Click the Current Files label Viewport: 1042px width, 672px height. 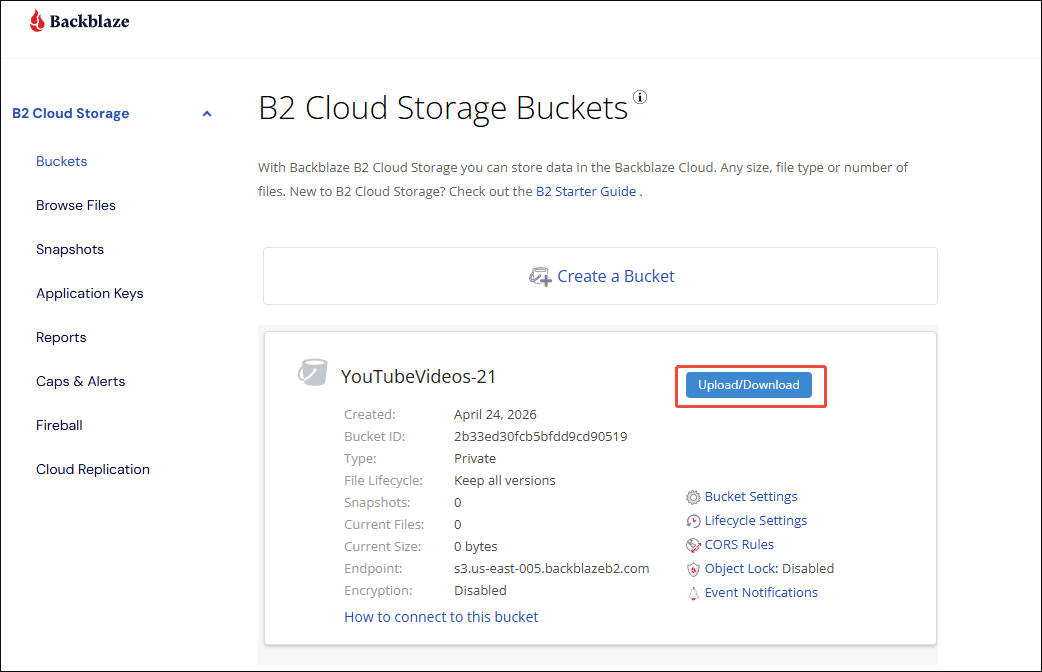click(x=384, y=524)
